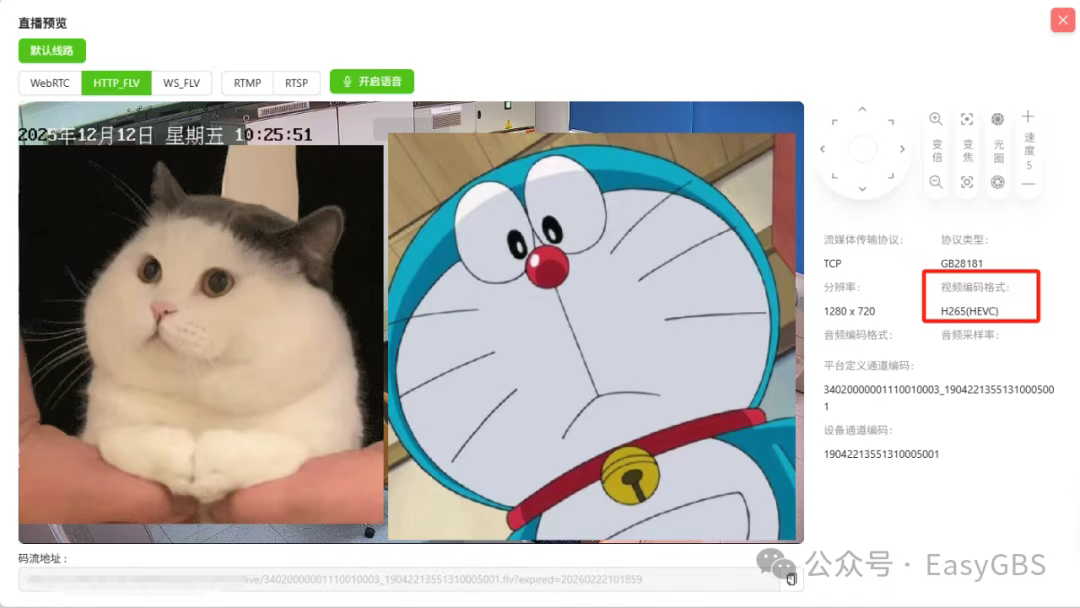Switch to the WS_FLV protocol tab
Image resolution: width=1080 pixels, height=608 pixels.
tap(181, 83)
